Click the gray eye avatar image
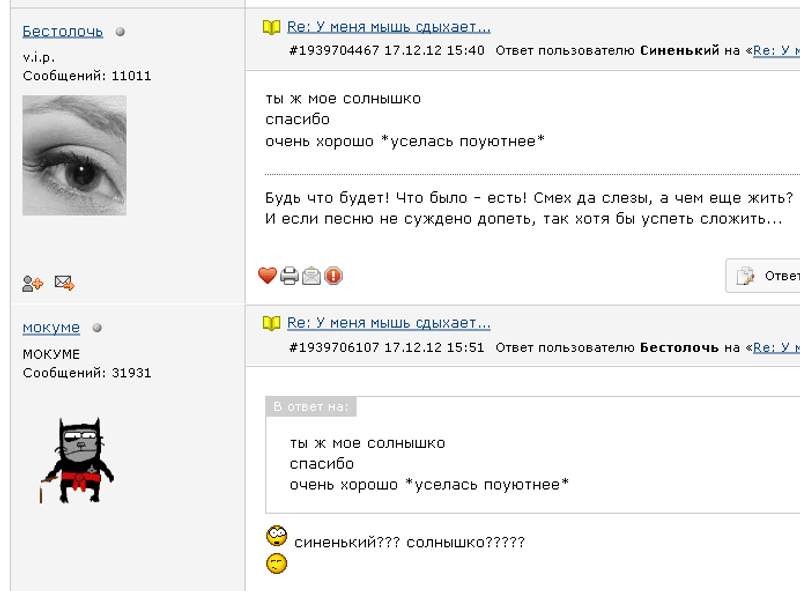This screenshot has height=591, width=800. coord(74,155)
